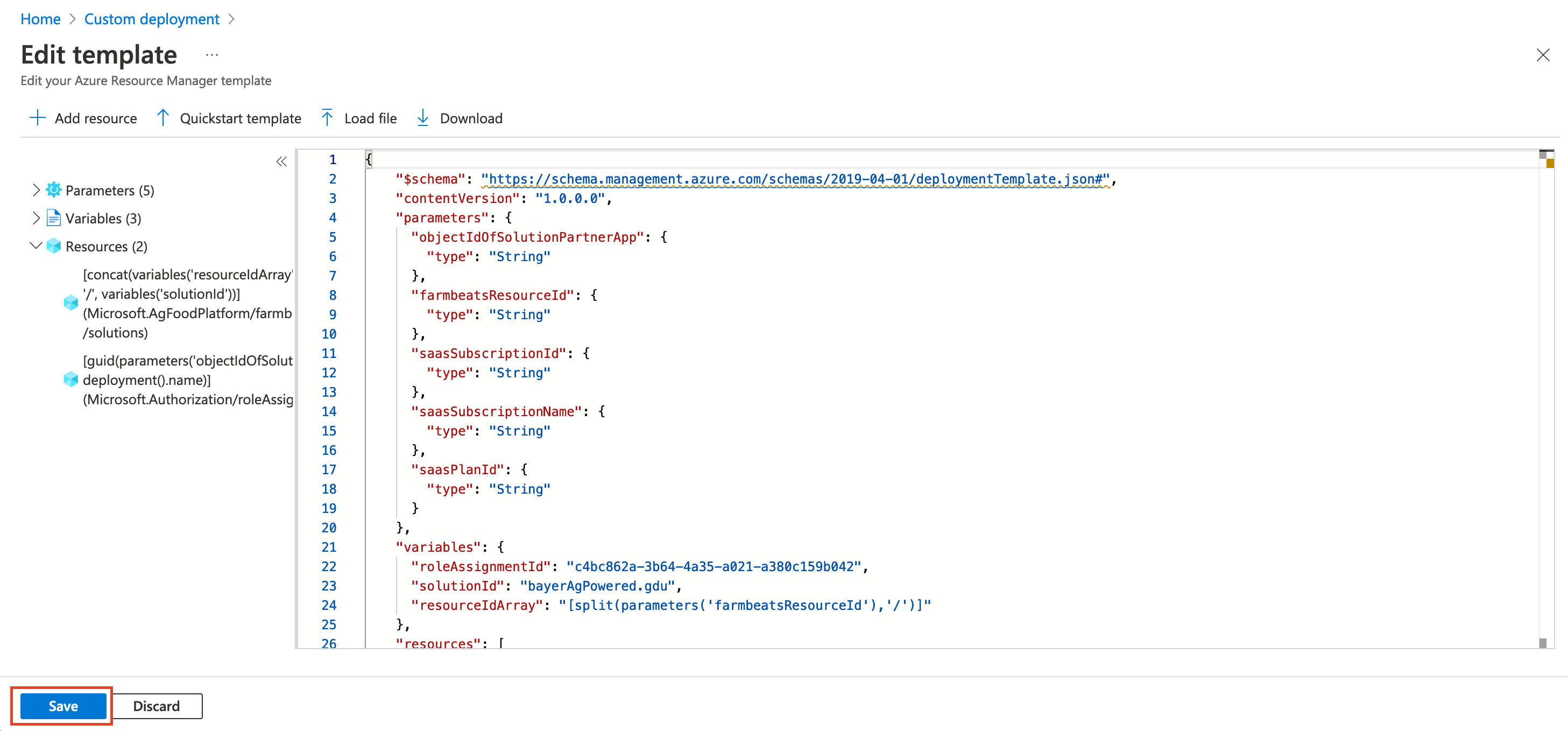Click "objectIdOfSolutionPartnerApp" on line 5
This screenshot has height=731, width=1568.
click(528, 237)
